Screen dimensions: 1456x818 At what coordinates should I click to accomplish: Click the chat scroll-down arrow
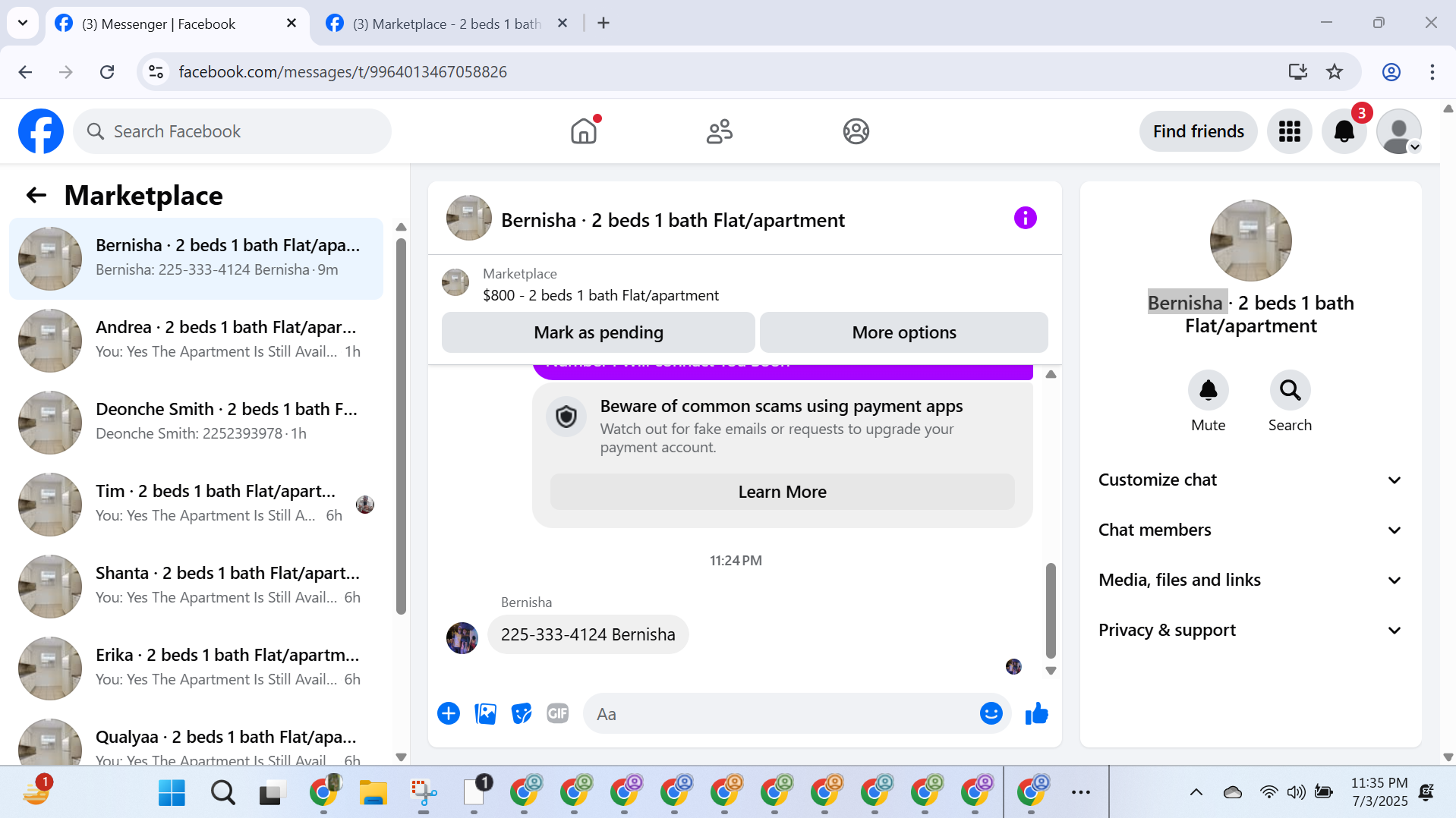pos(1051,671)
